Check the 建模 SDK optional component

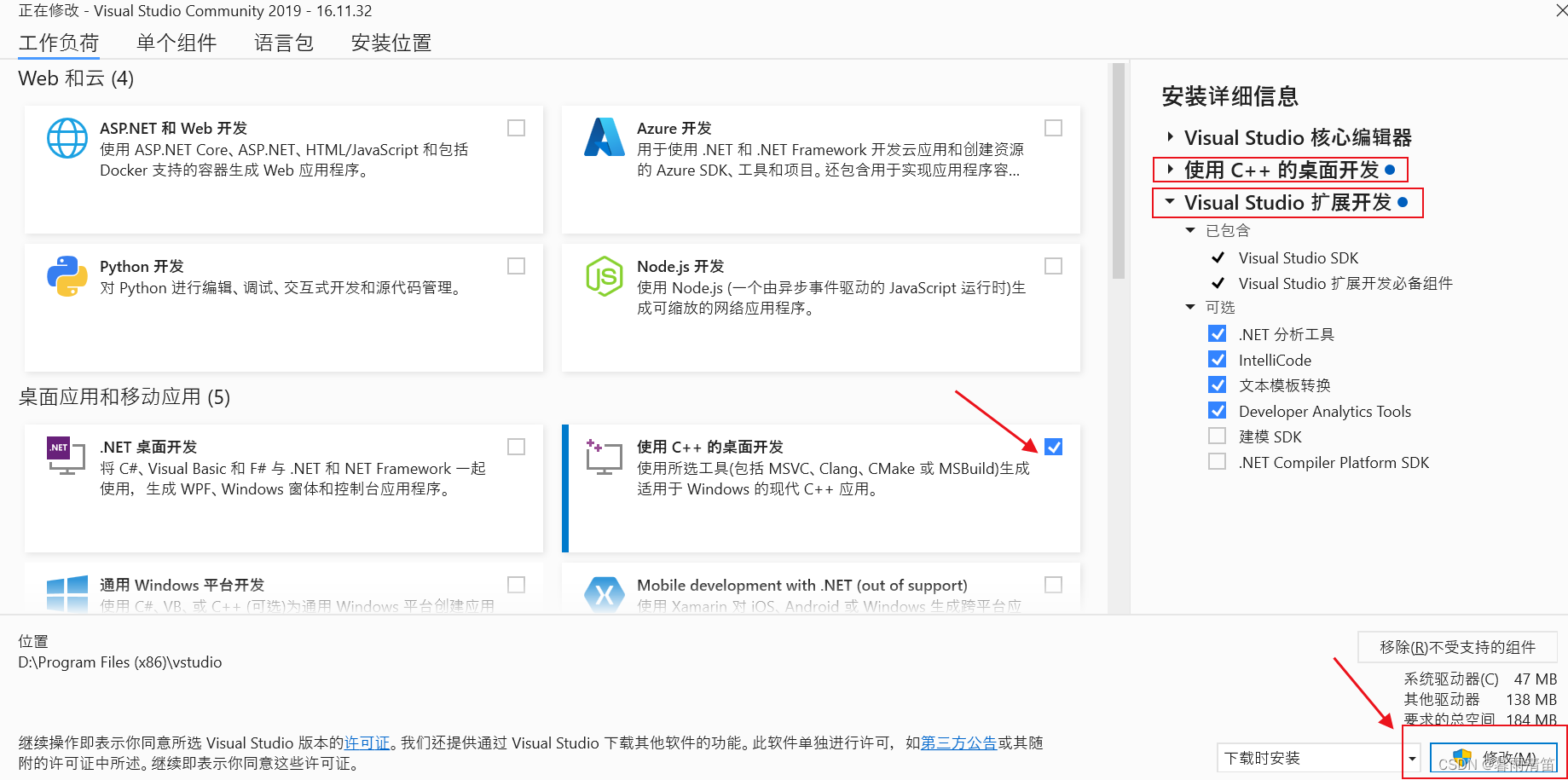(1218, 436)
